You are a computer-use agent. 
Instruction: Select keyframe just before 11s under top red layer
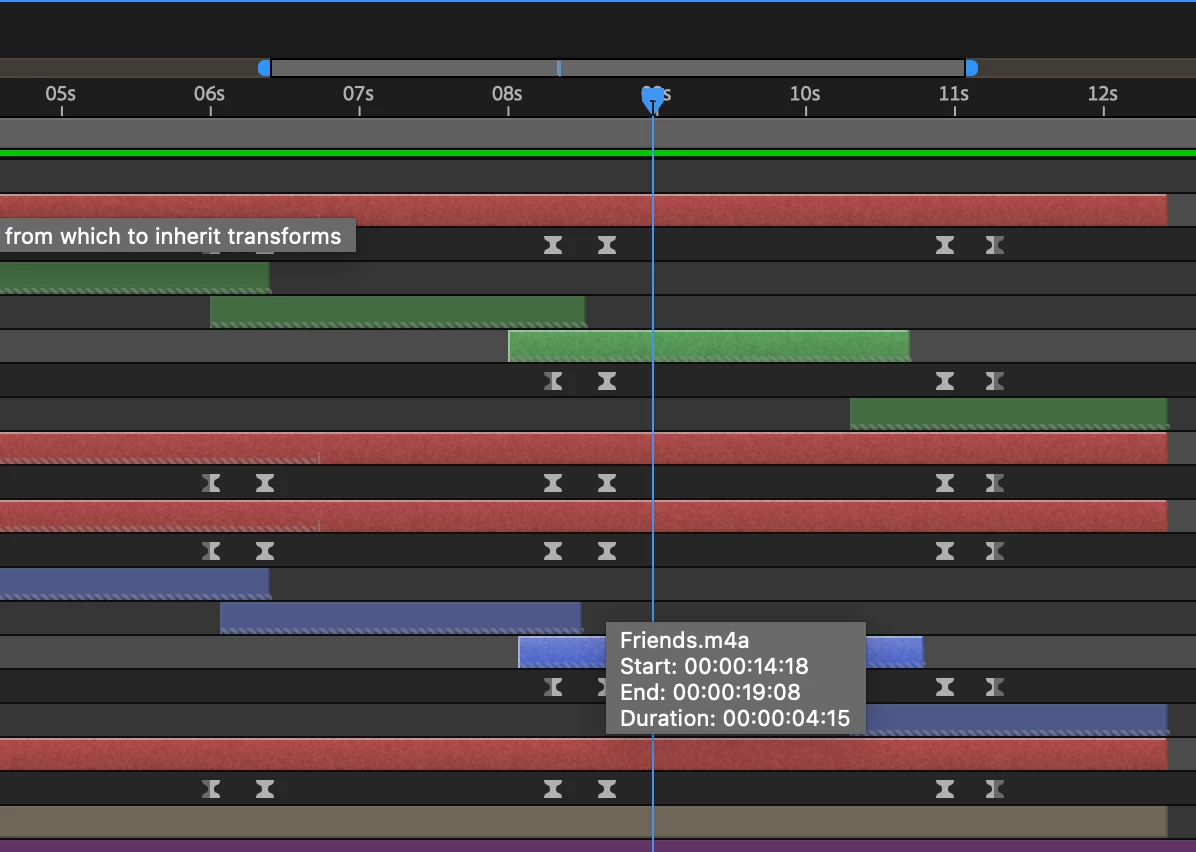pyautogui.click(x=945, y=245)
